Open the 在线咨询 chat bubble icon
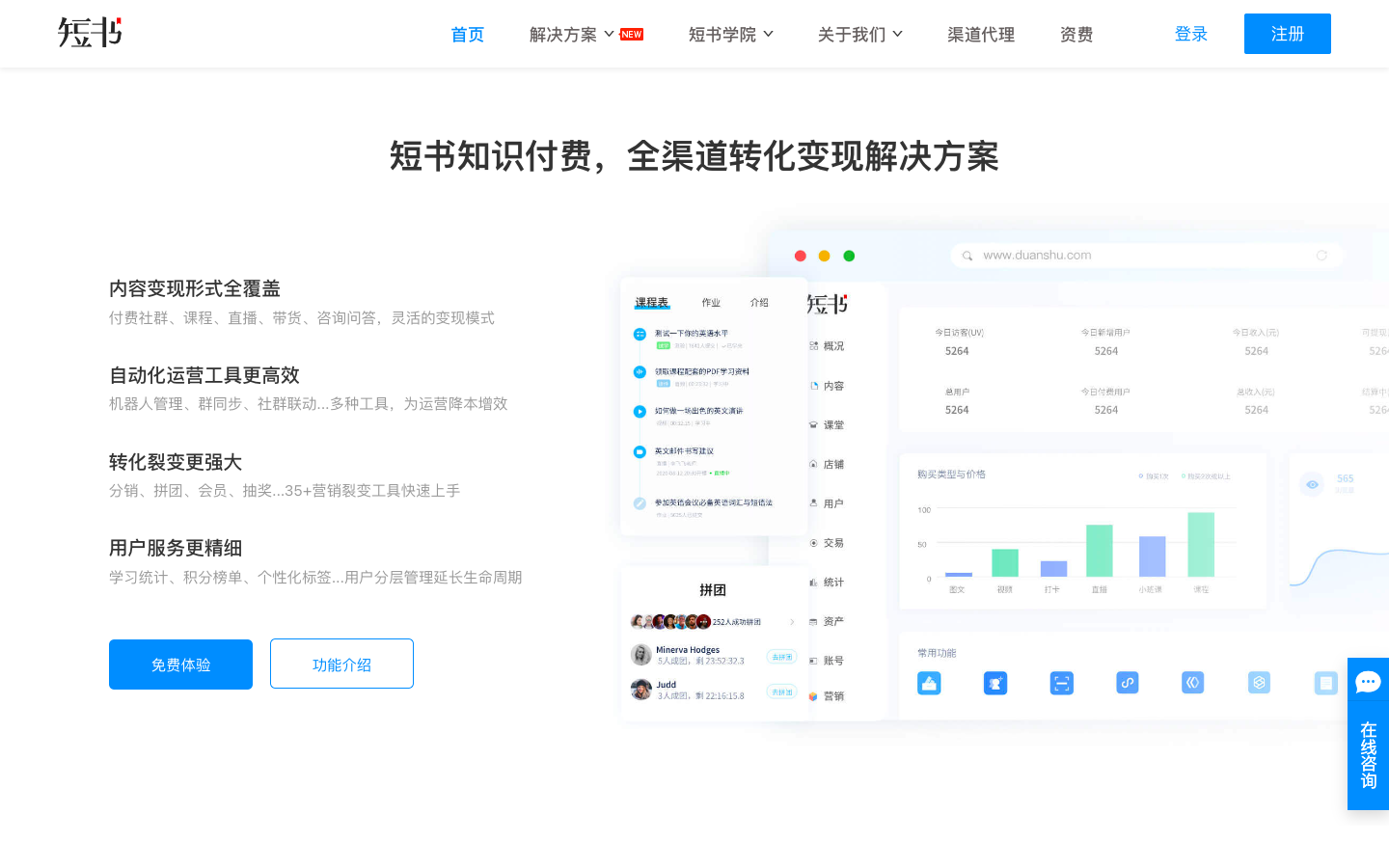 [x=1369, y=682]
